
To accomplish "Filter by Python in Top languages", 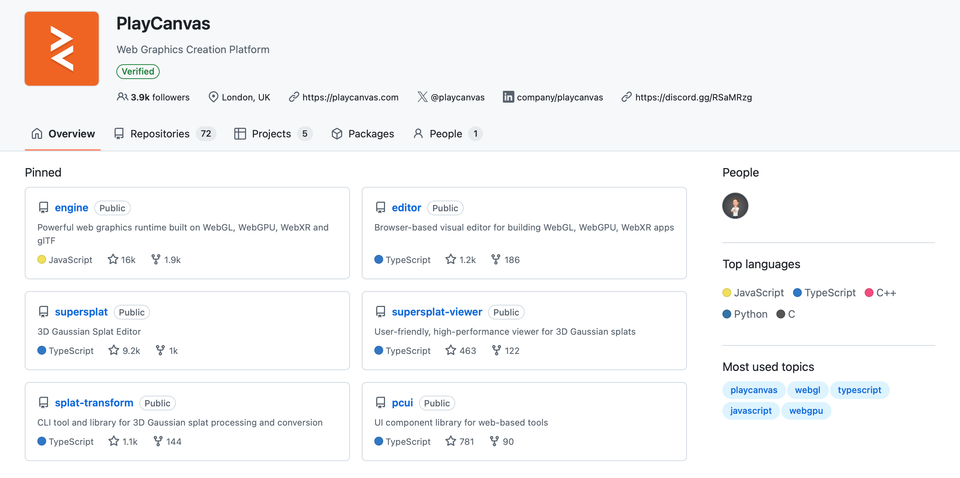I will [x=745, y=314].
